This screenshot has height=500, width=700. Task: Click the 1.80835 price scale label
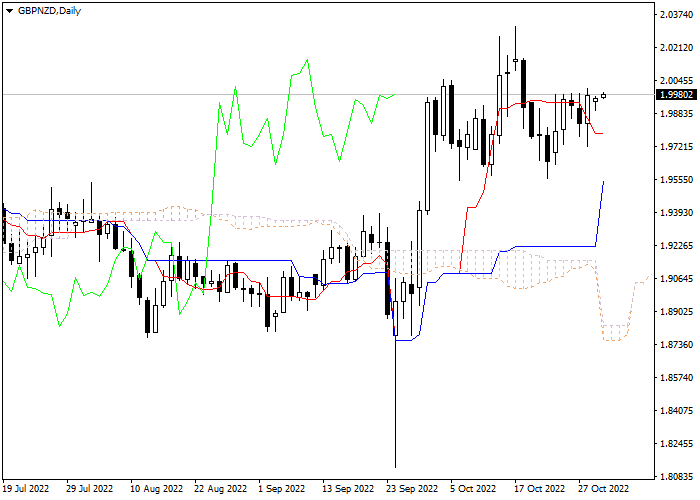point(676,476)
